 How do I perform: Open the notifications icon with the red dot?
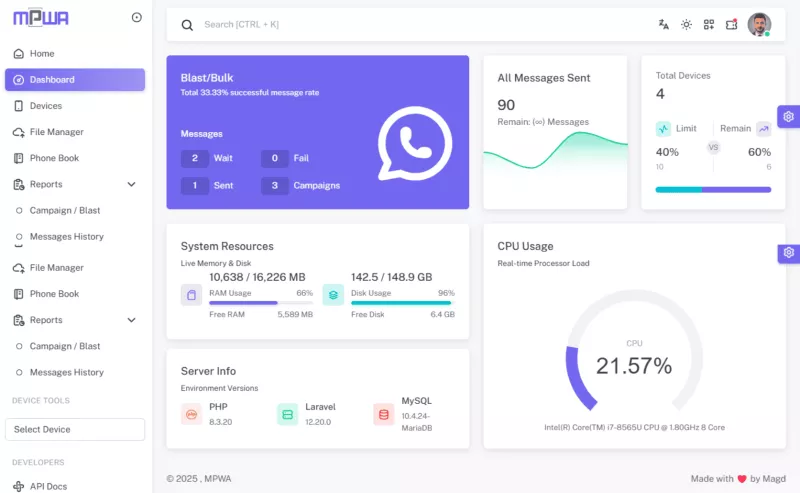[731, 25]
